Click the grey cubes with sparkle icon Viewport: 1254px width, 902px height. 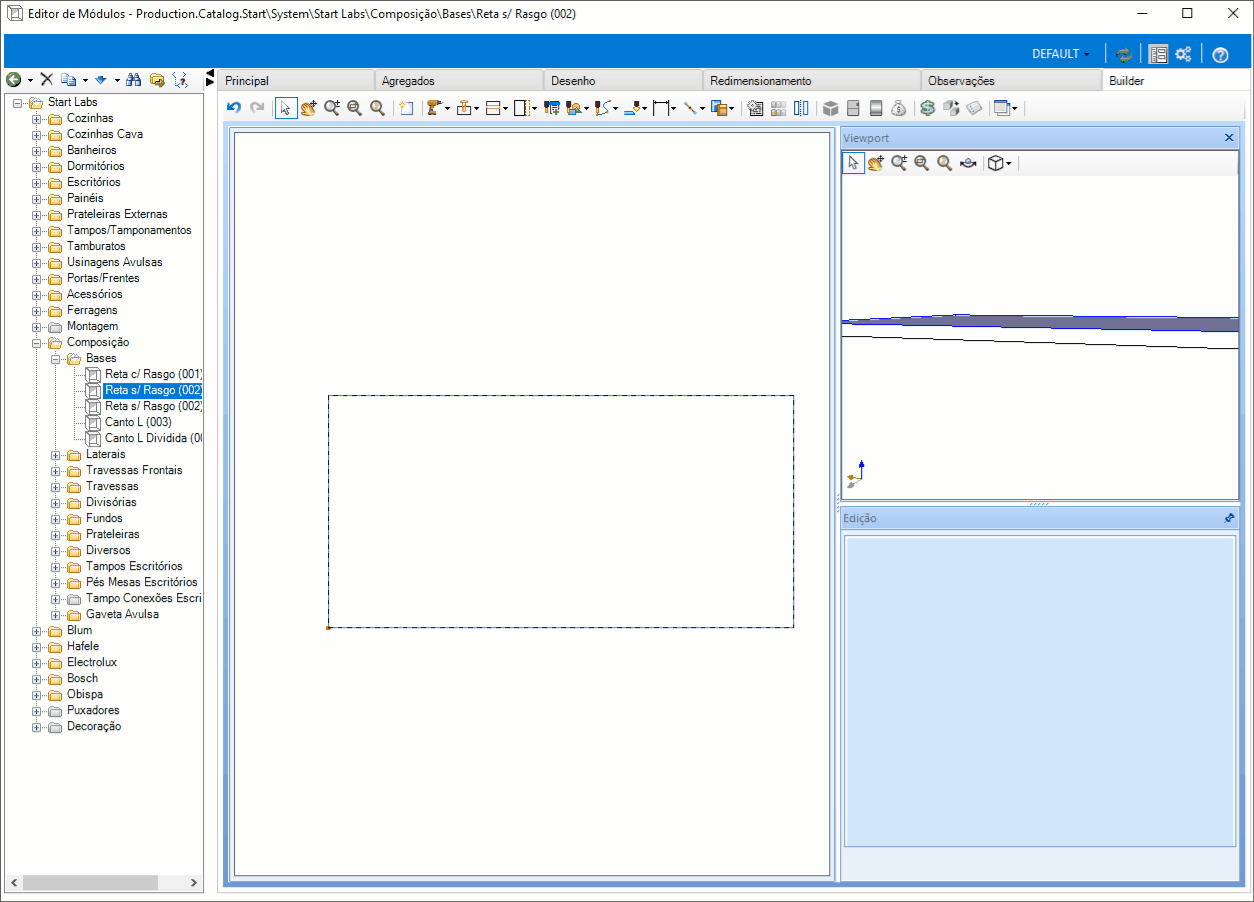pos(951,108)
